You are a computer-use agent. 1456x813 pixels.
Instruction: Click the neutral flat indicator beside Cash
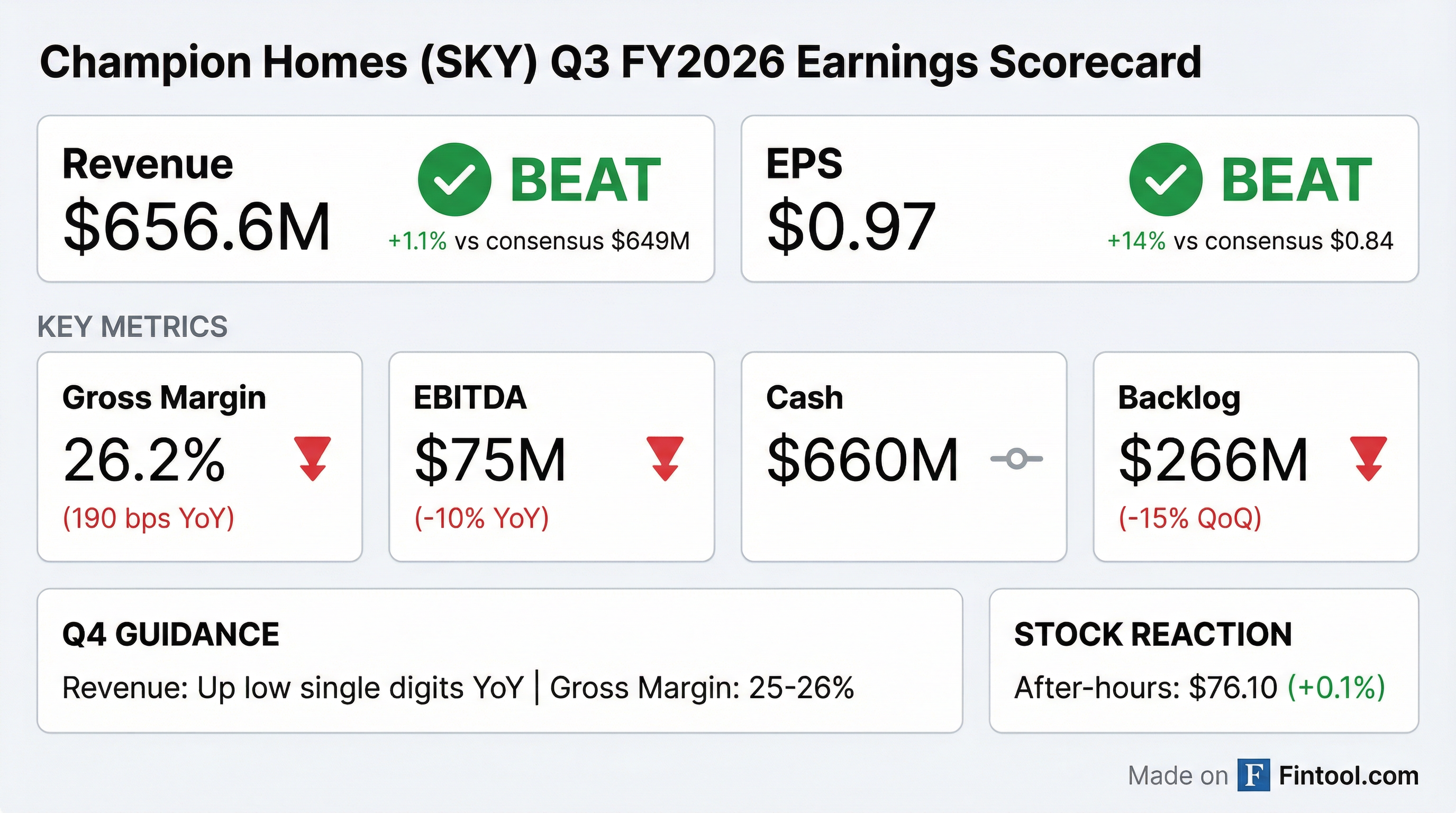(1016, 458)
